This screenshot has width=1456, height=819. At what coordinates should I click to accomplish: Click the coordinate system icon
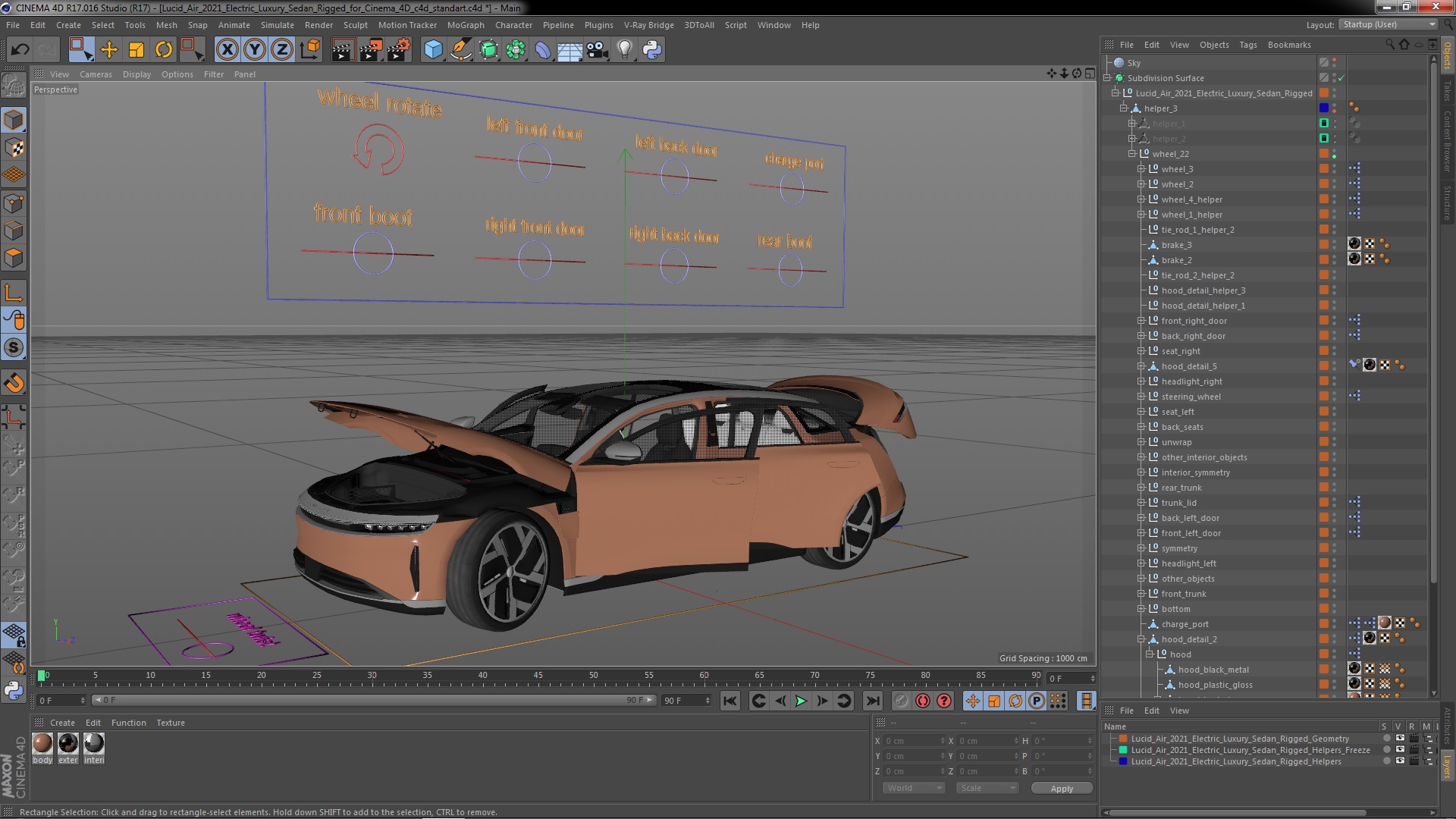click(x=310, y=50)
